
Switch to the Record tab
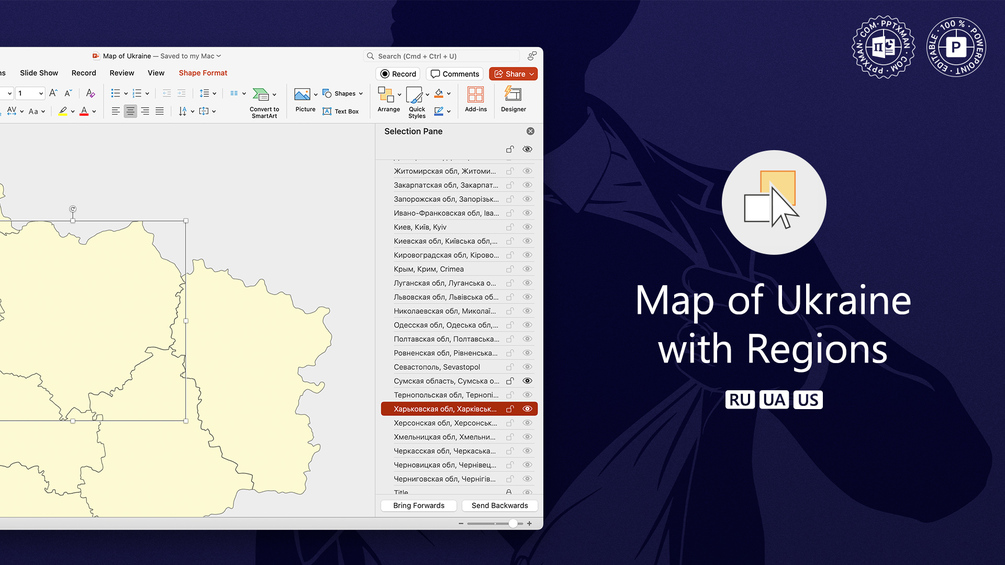click(84, 73)
